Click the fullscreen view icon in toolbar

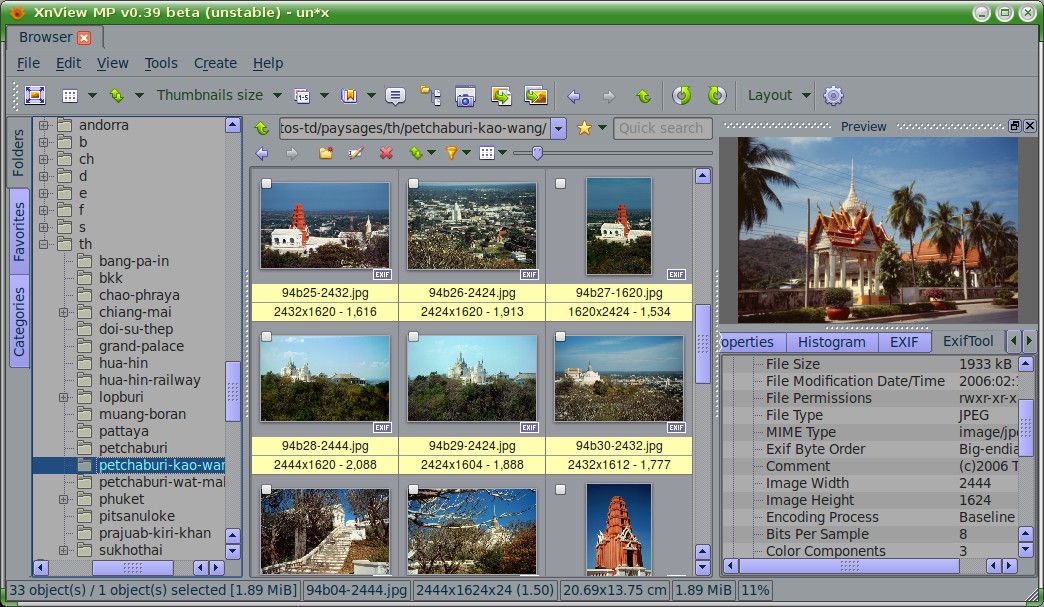(x=35, y=96)
